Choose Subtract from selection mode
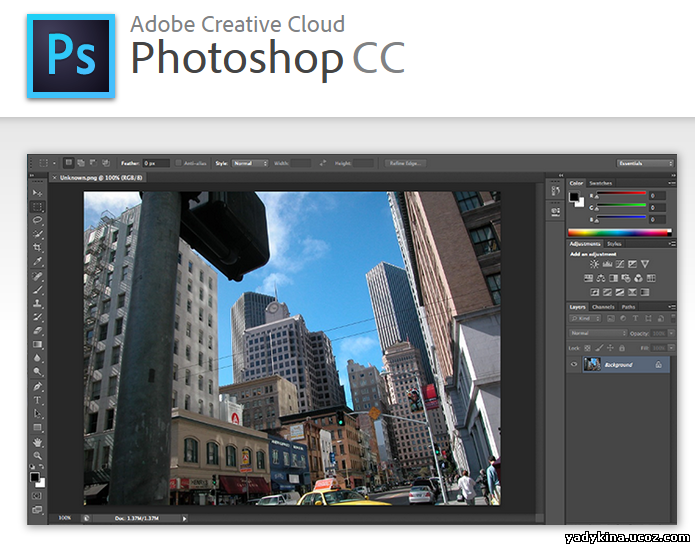This screenshot has height=547, width=695. click(x=93, y=163)
